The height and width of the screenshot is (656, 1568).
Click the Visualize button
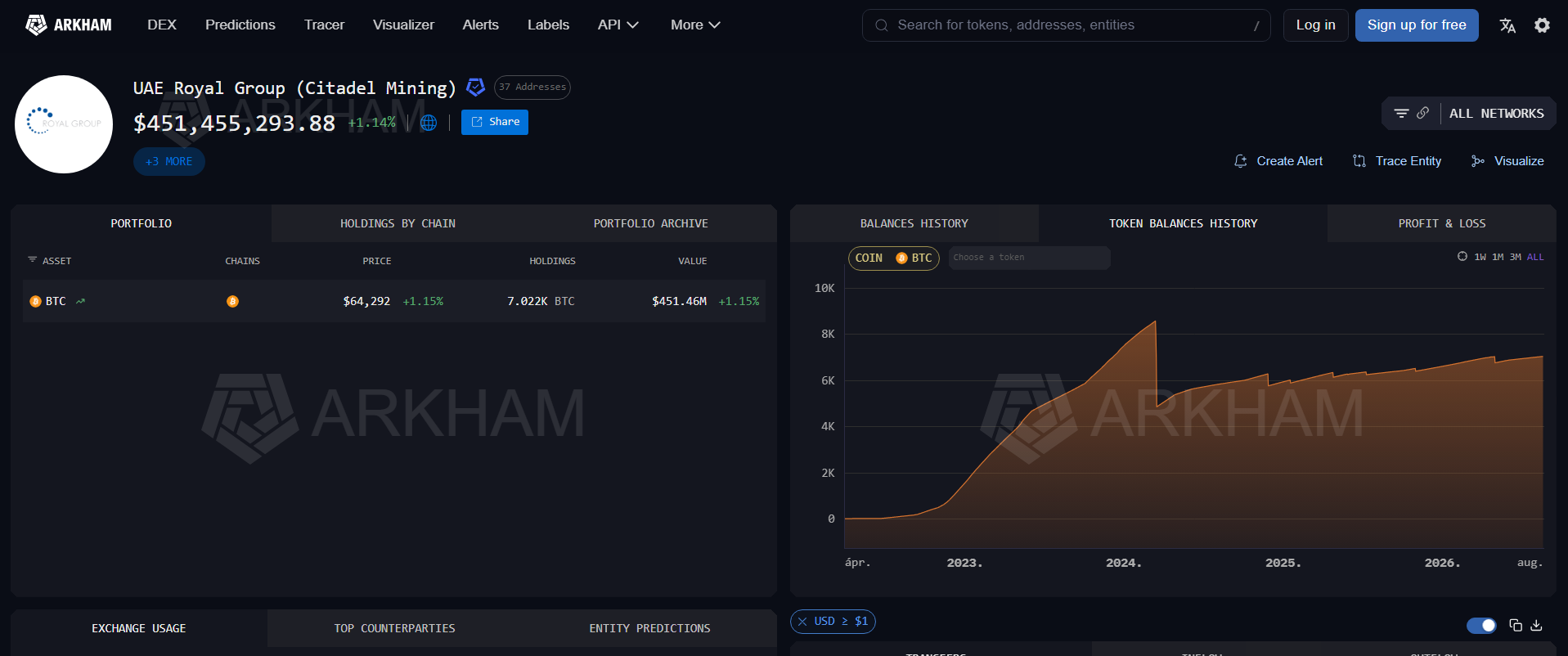1507,161
